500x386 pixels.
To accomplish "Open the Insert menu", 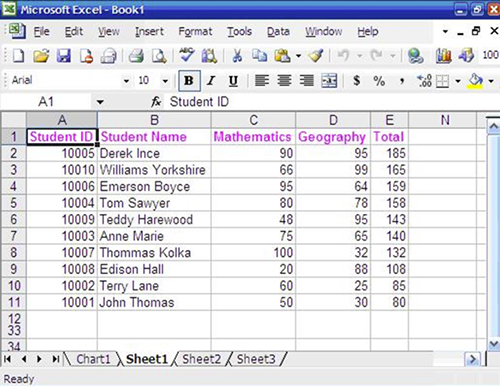I will [x=149, y=32].
